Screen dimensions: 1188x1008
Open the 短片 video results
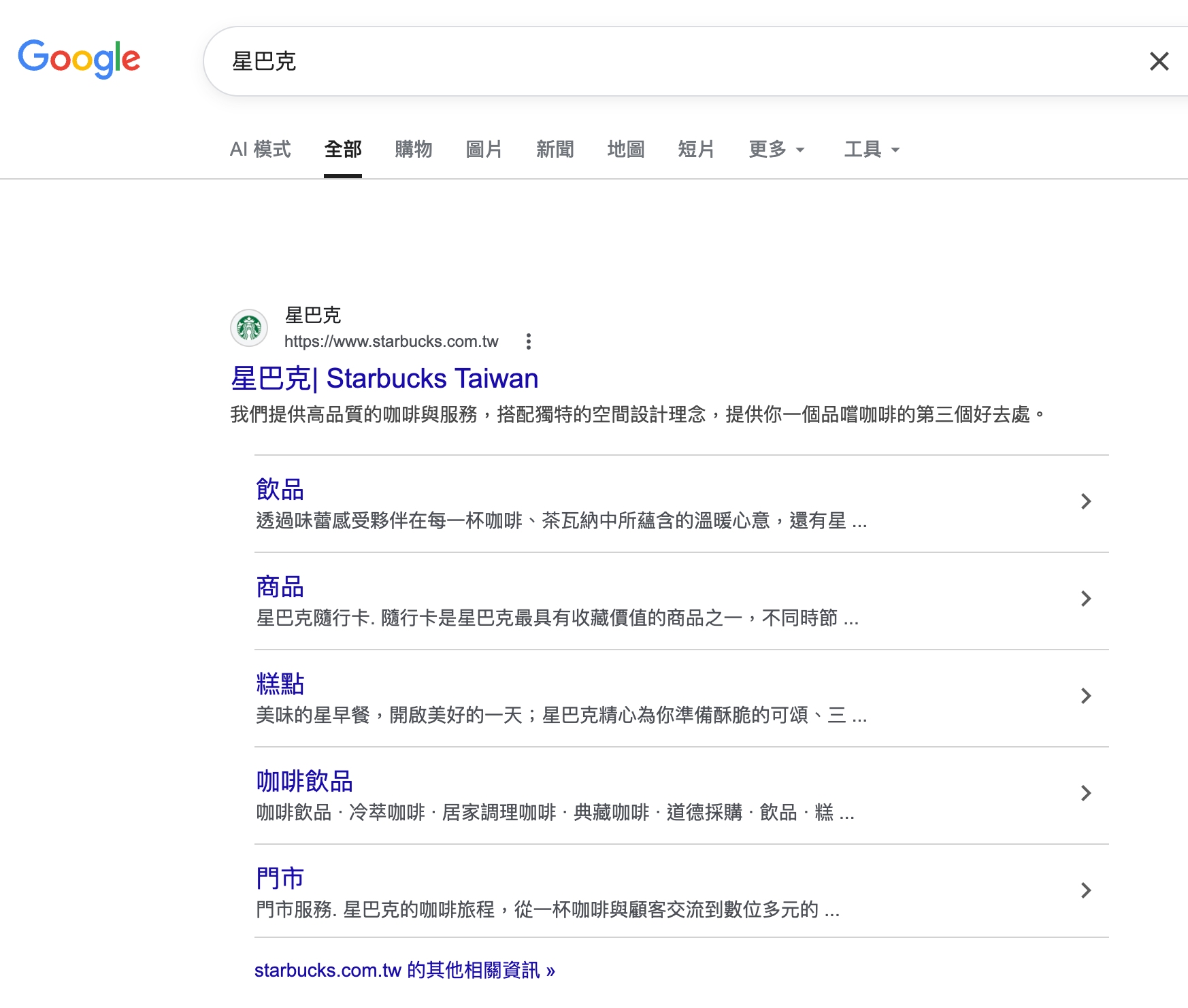(x=695, y=150)
